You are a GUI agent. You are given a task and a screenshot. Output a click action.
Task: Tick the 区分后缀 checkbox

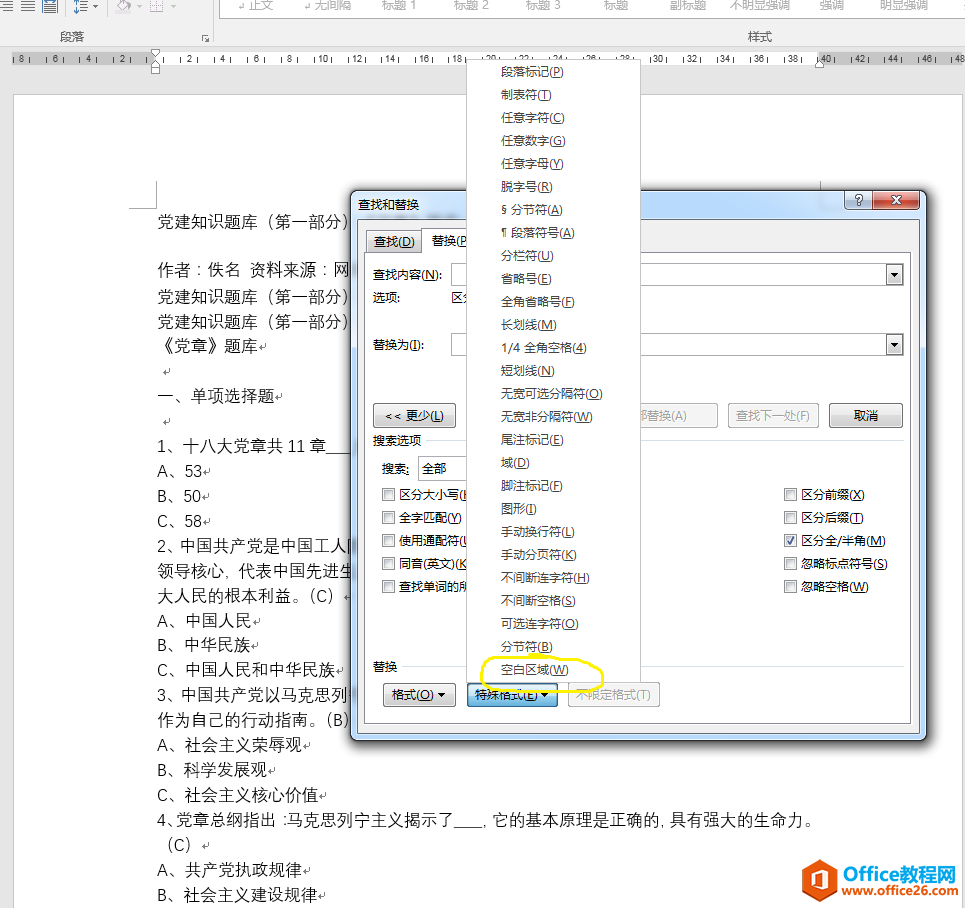[x=790, y=518]
